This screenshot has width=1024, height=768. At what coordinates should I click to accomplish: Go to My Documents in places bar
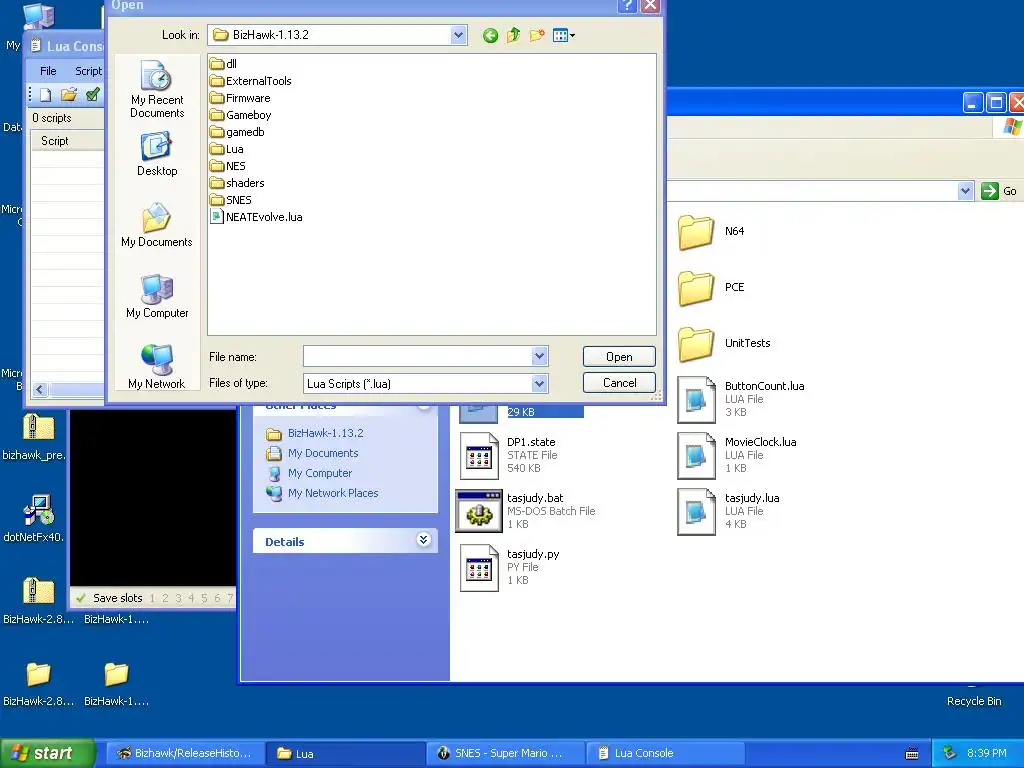click(157, 225)
